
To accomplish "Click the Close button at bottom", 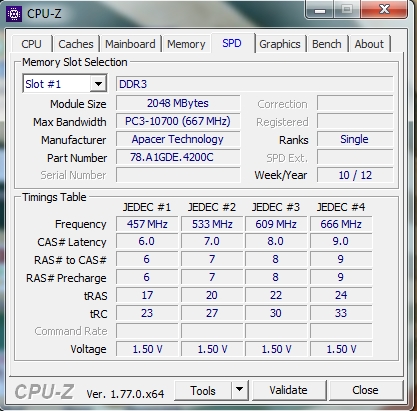I will click(366, 390).
